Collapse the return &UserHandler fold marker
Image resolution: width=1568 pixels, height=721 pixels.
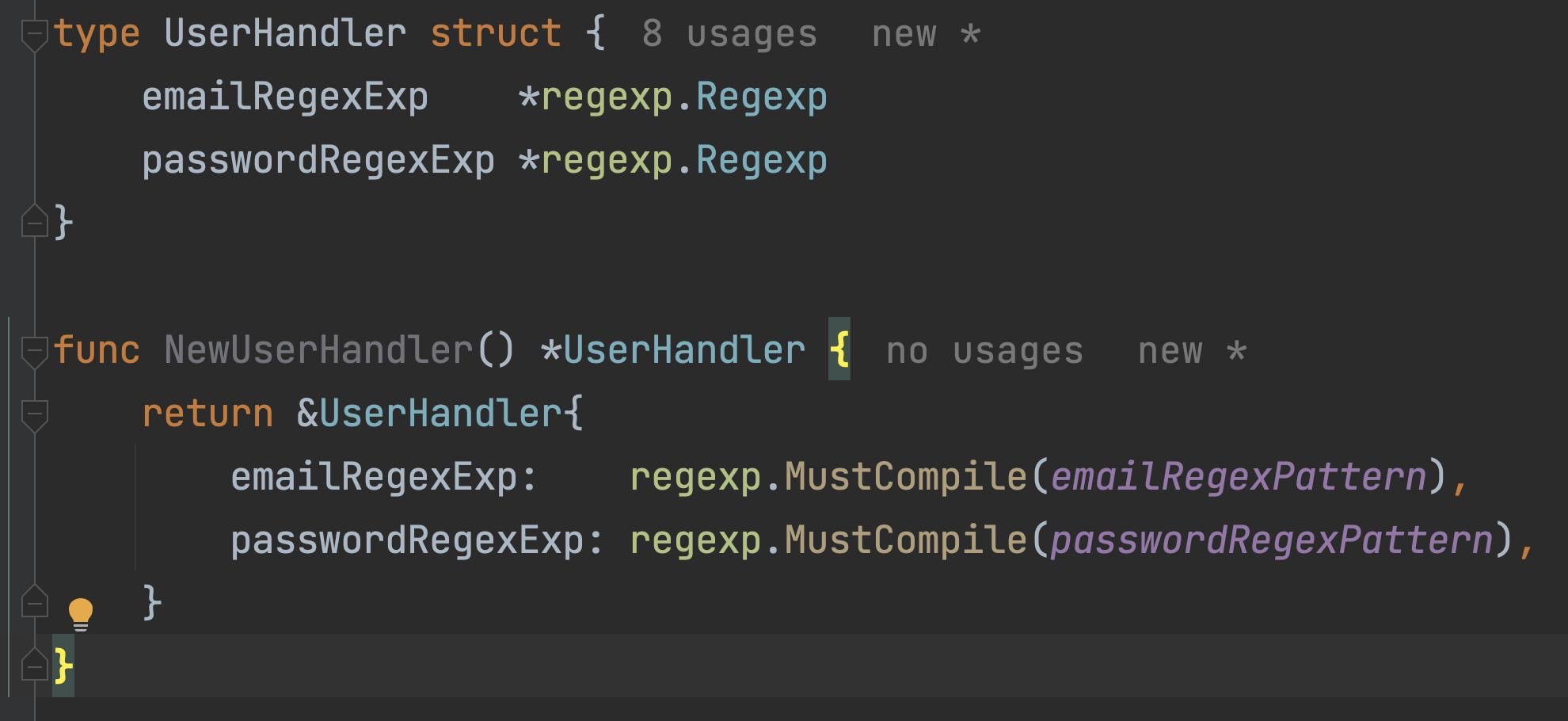pos(34,415)
